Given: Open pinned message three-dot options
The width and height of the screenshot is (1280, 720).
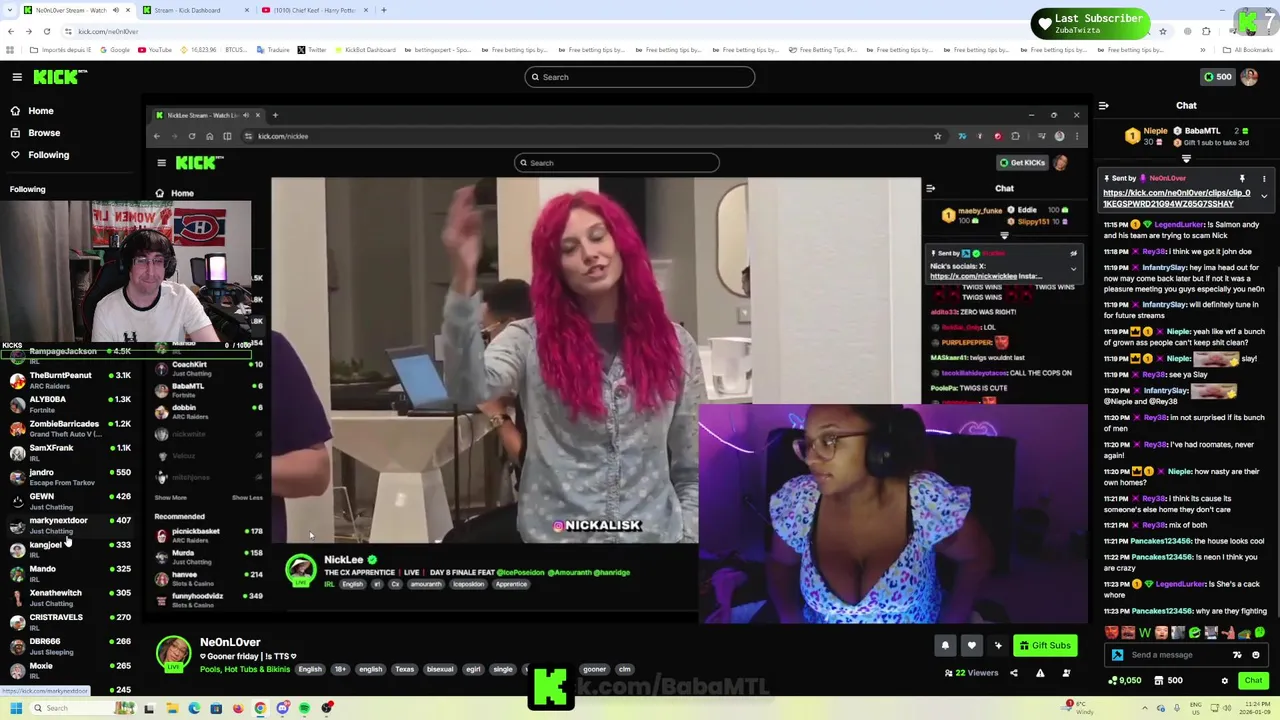Looking at the screenshot, I should 1264,178.
